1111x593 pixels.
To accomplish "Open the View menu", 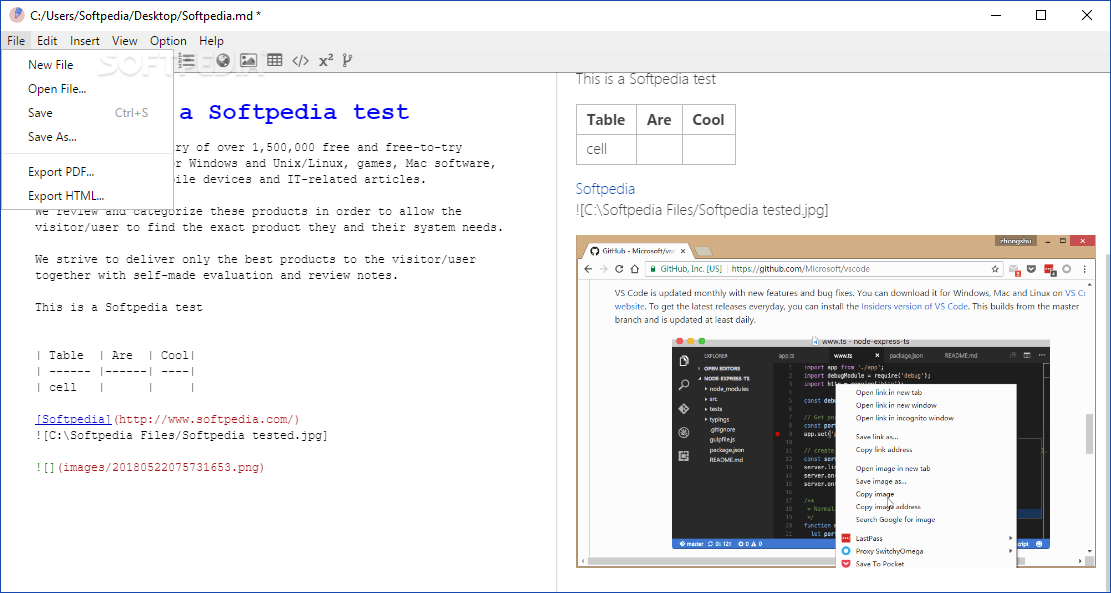I will (x=125, y=41).
